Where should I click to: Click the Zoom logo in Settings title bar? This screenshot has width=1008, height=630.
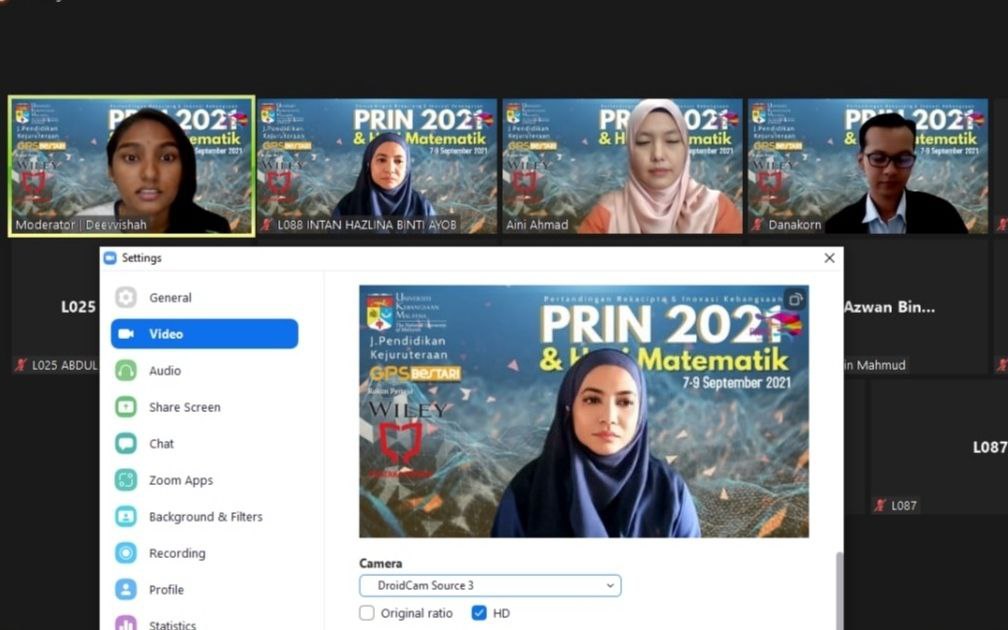pos(110,258)
